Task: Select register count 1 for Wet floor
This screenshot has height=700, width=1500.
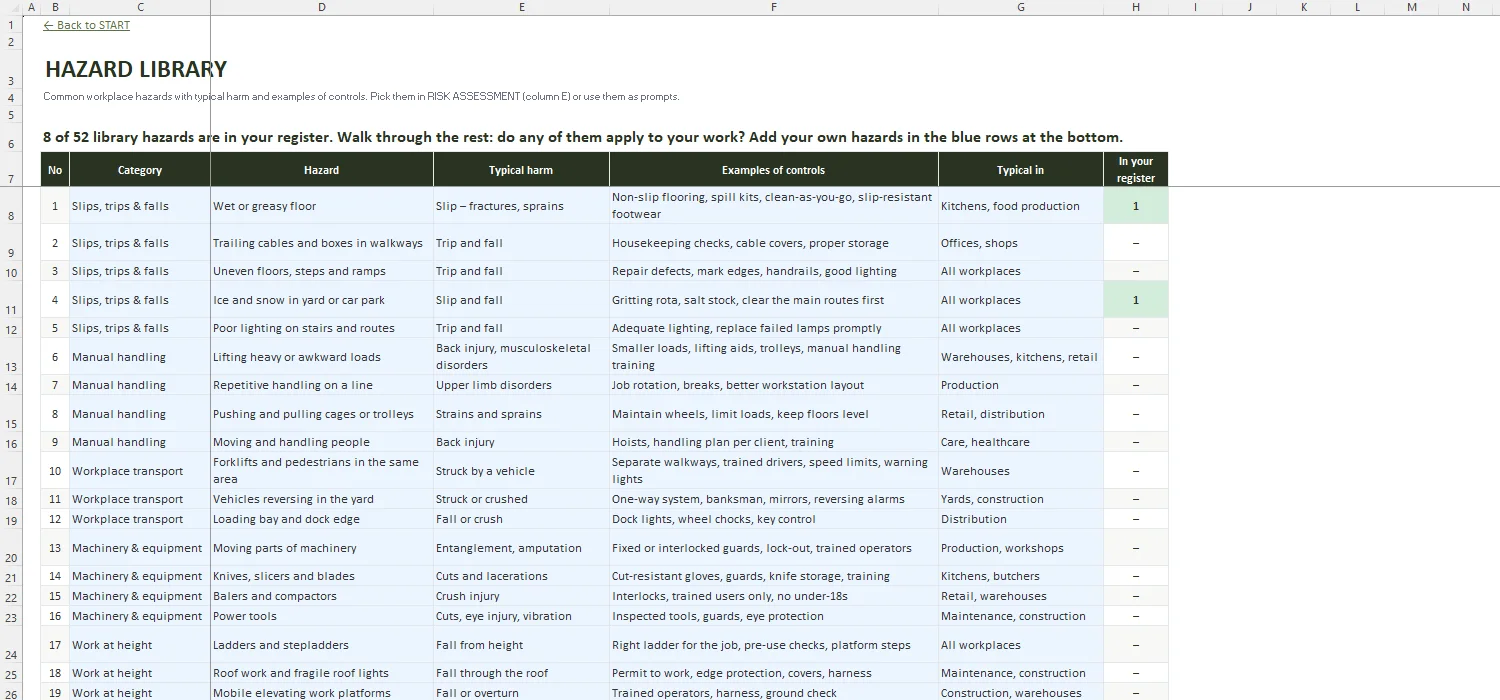Action: [x=1136, y=206]
